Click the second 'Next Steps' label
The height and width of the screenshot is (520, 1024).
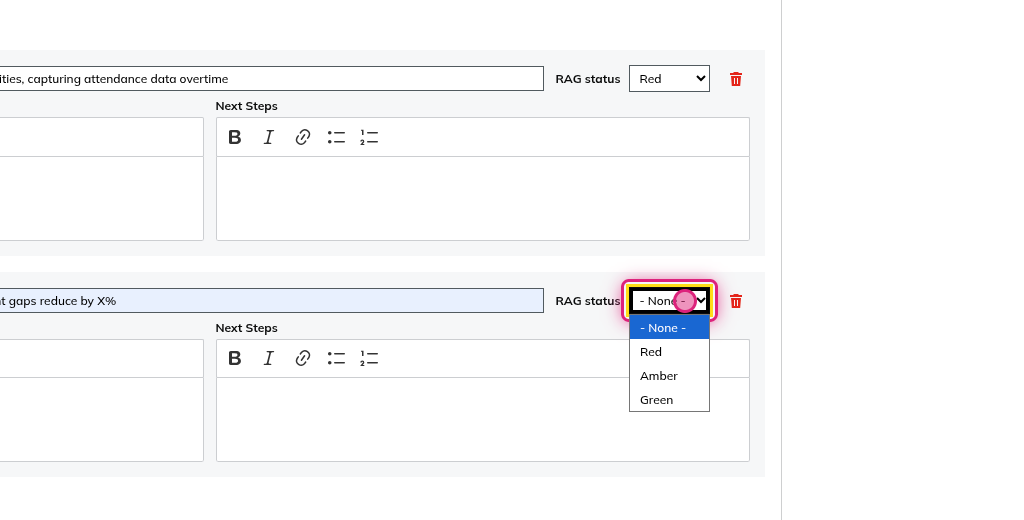pyautogui.click(x=246, y=328)
